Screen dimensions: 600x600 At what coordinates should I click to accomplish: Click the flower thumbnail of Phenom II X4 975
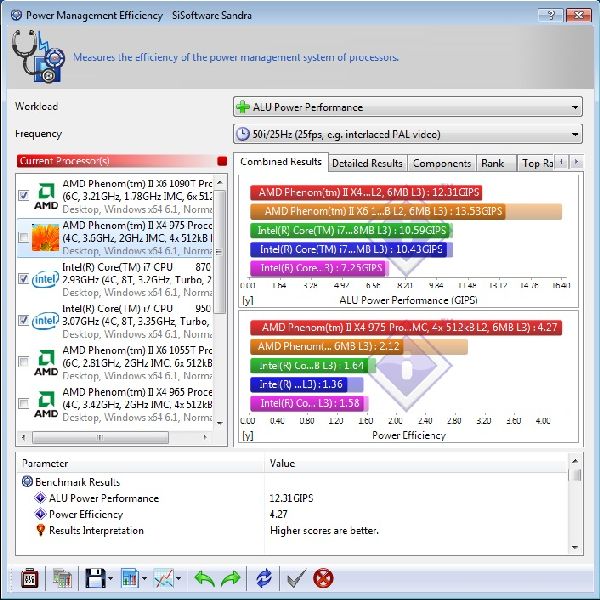pyautogui.click(x=45, y=237)
